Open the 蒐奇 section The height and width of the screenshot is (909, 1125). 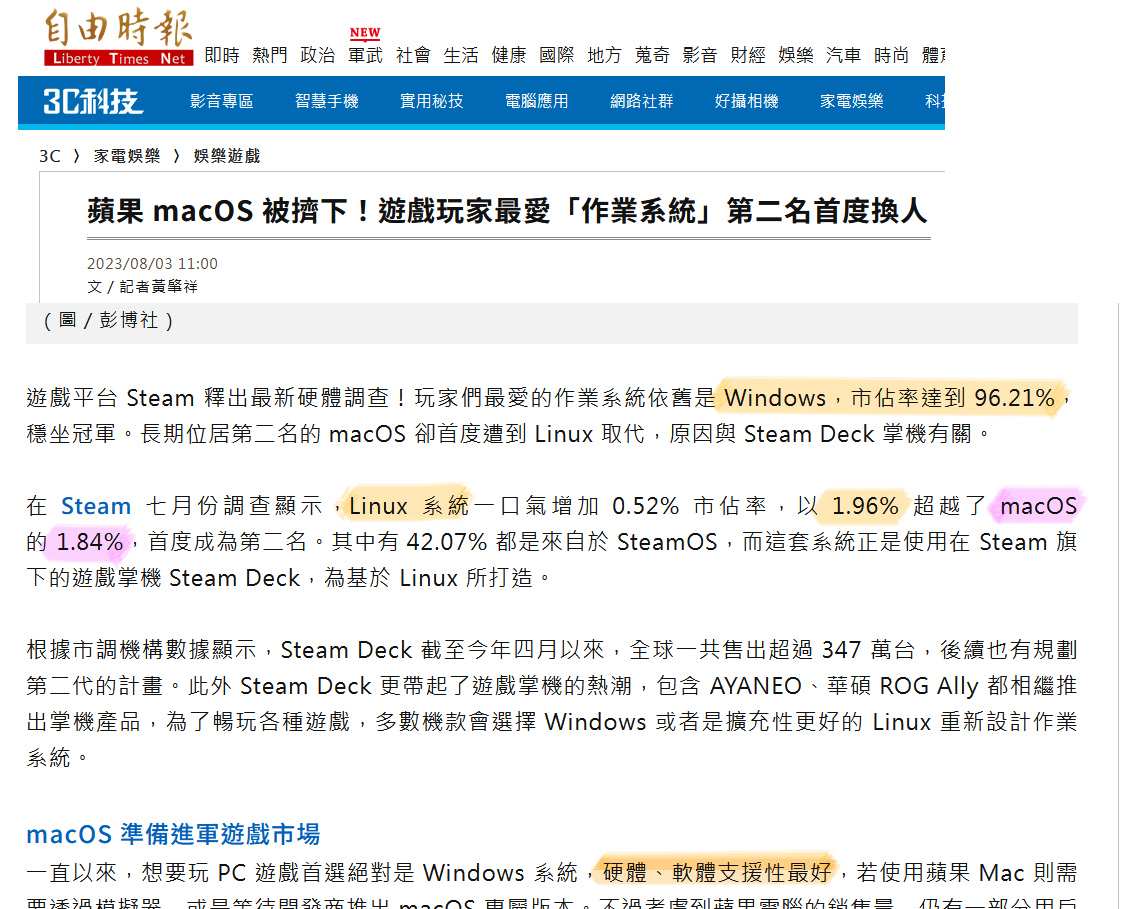click(x=652, y=55)
